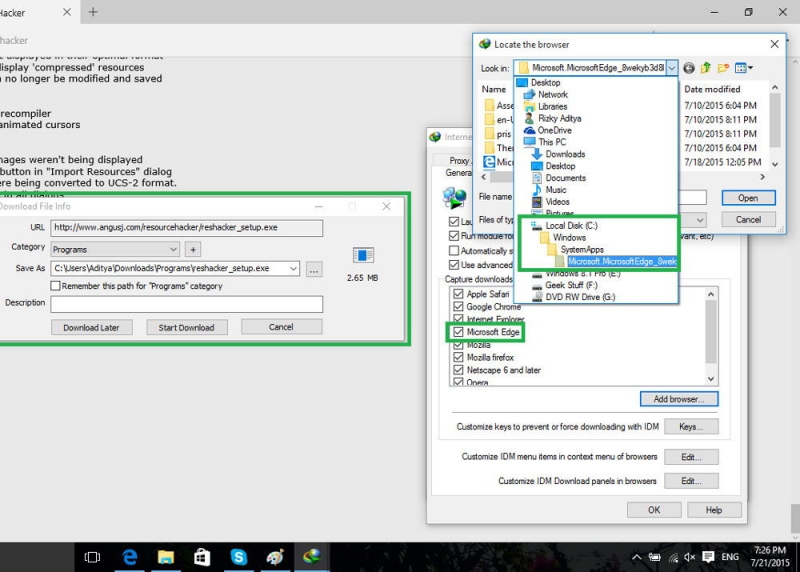Image resolution: width=800 pixels, height=572 pixels.
Task: Toggle the Mozilla firefox checkbox
Action: [458, 357]
